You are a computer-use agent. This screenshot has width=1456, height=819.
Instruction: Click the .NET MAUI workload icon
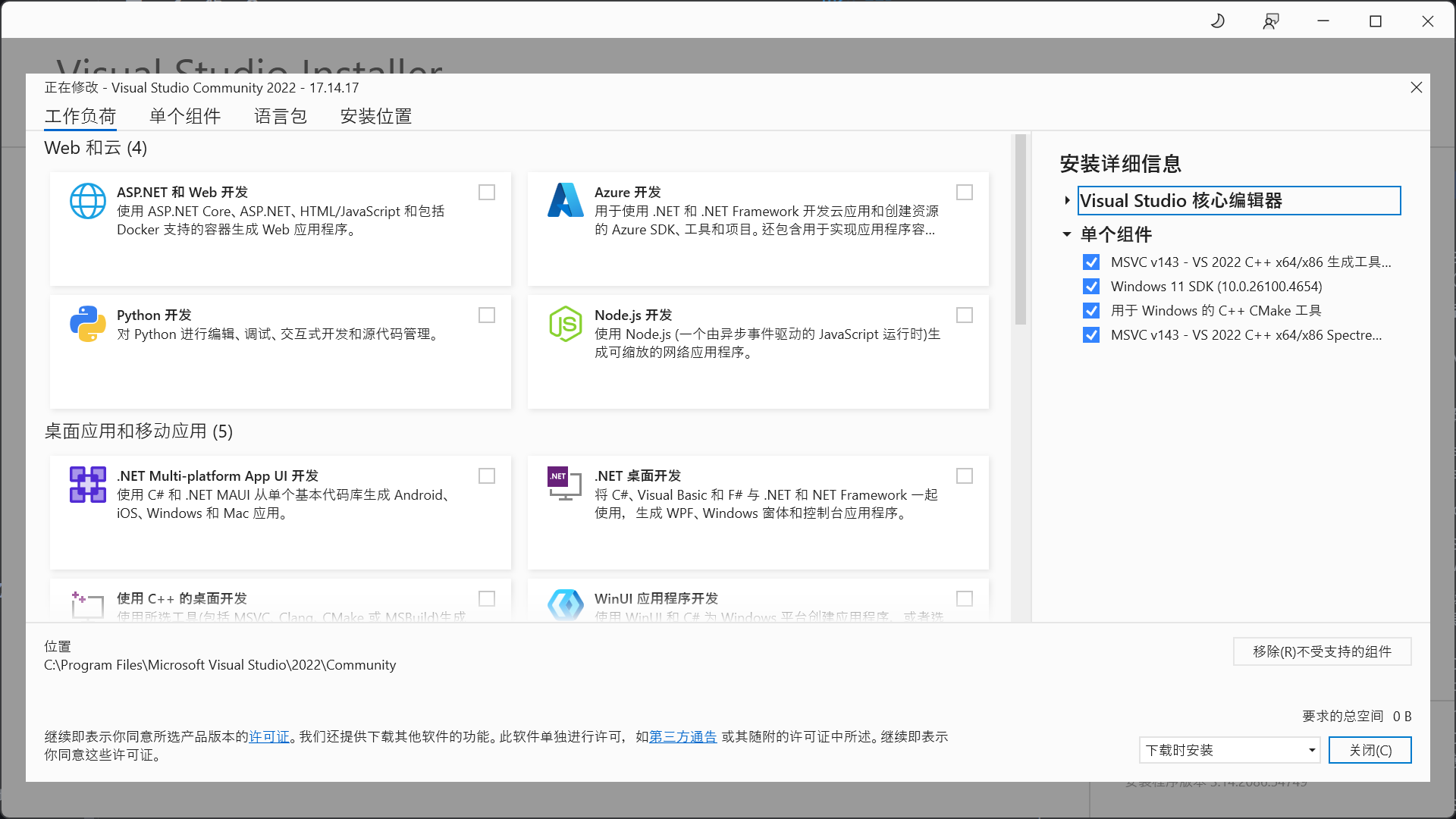88,485
